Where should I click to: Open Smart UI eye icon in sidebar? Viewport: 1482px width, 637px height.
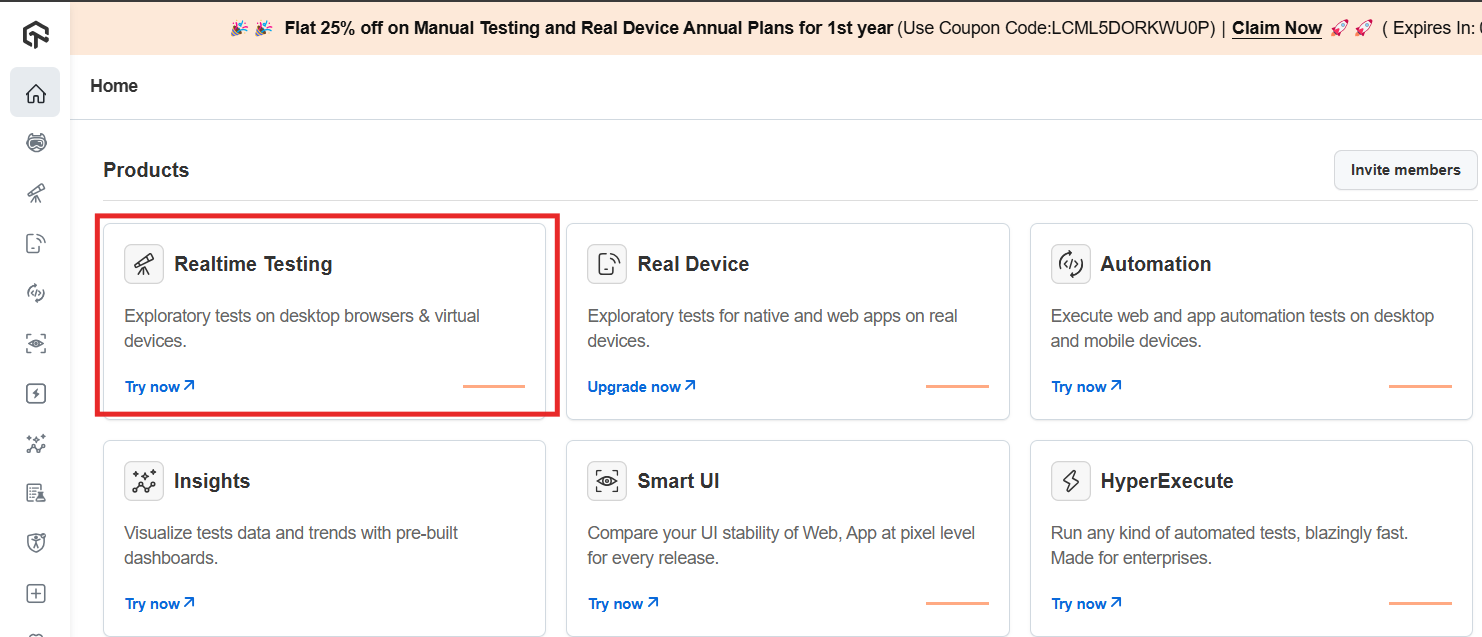36,343
